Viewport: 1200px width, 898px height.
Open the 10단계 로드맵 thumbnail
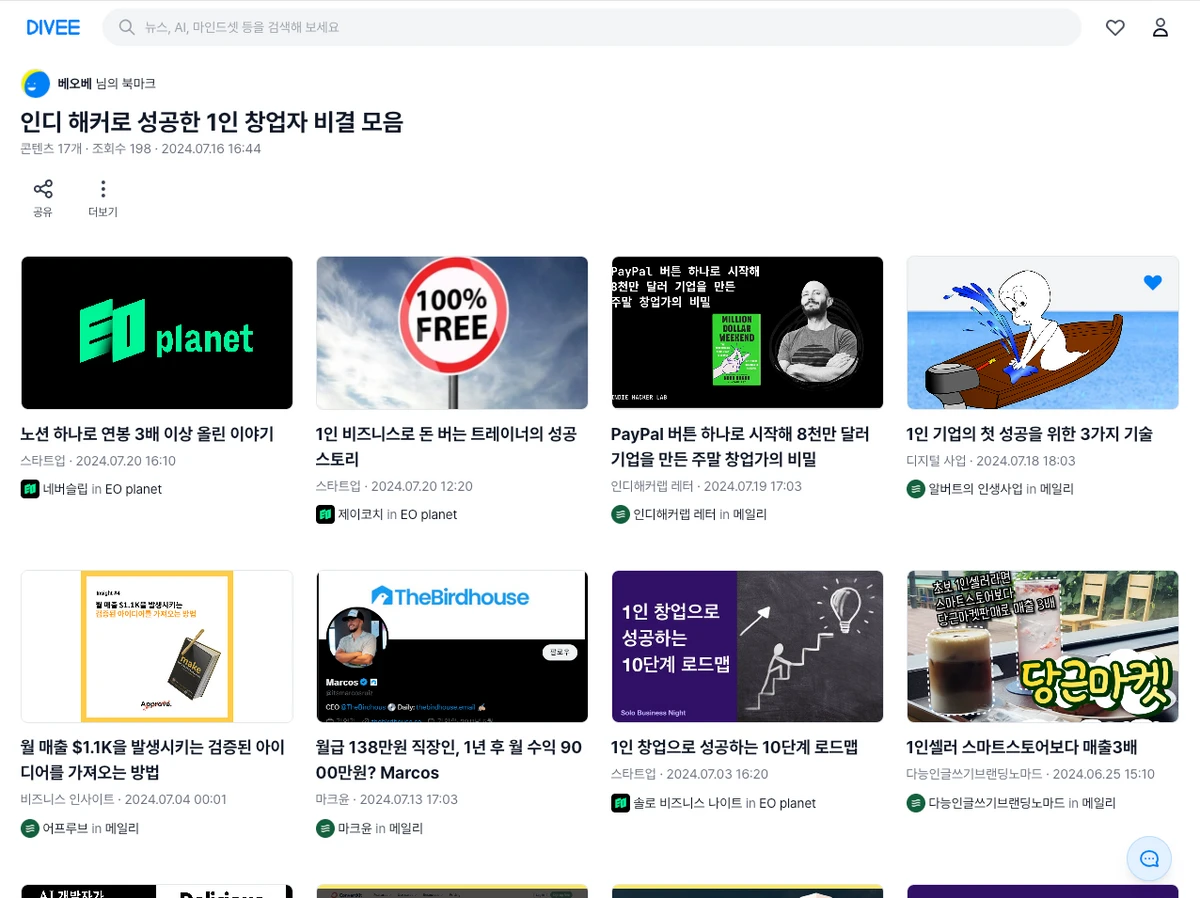[747, 646]
